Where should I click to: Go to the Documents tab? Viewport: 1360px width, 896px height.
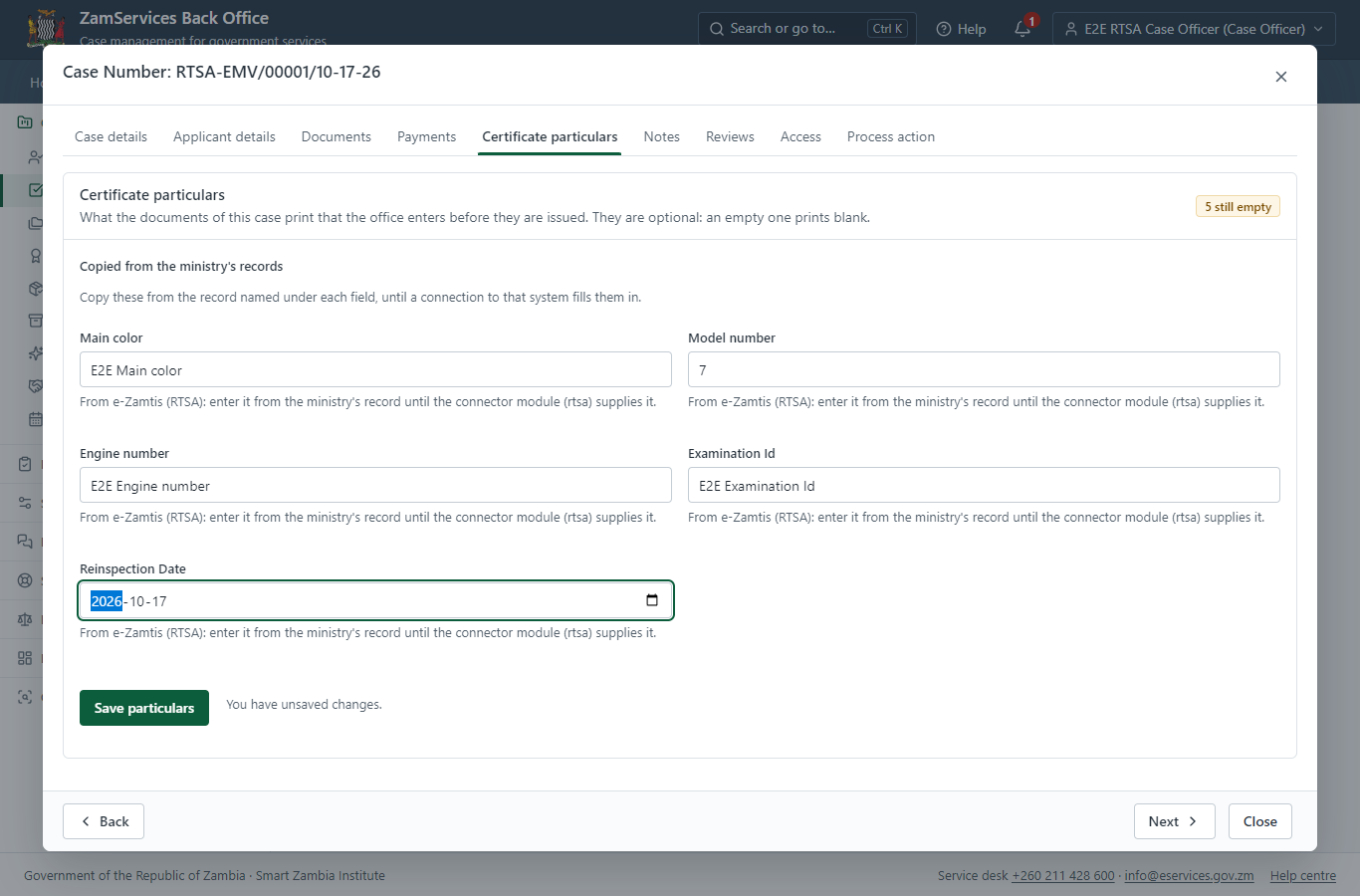click(x=337, y=136)
